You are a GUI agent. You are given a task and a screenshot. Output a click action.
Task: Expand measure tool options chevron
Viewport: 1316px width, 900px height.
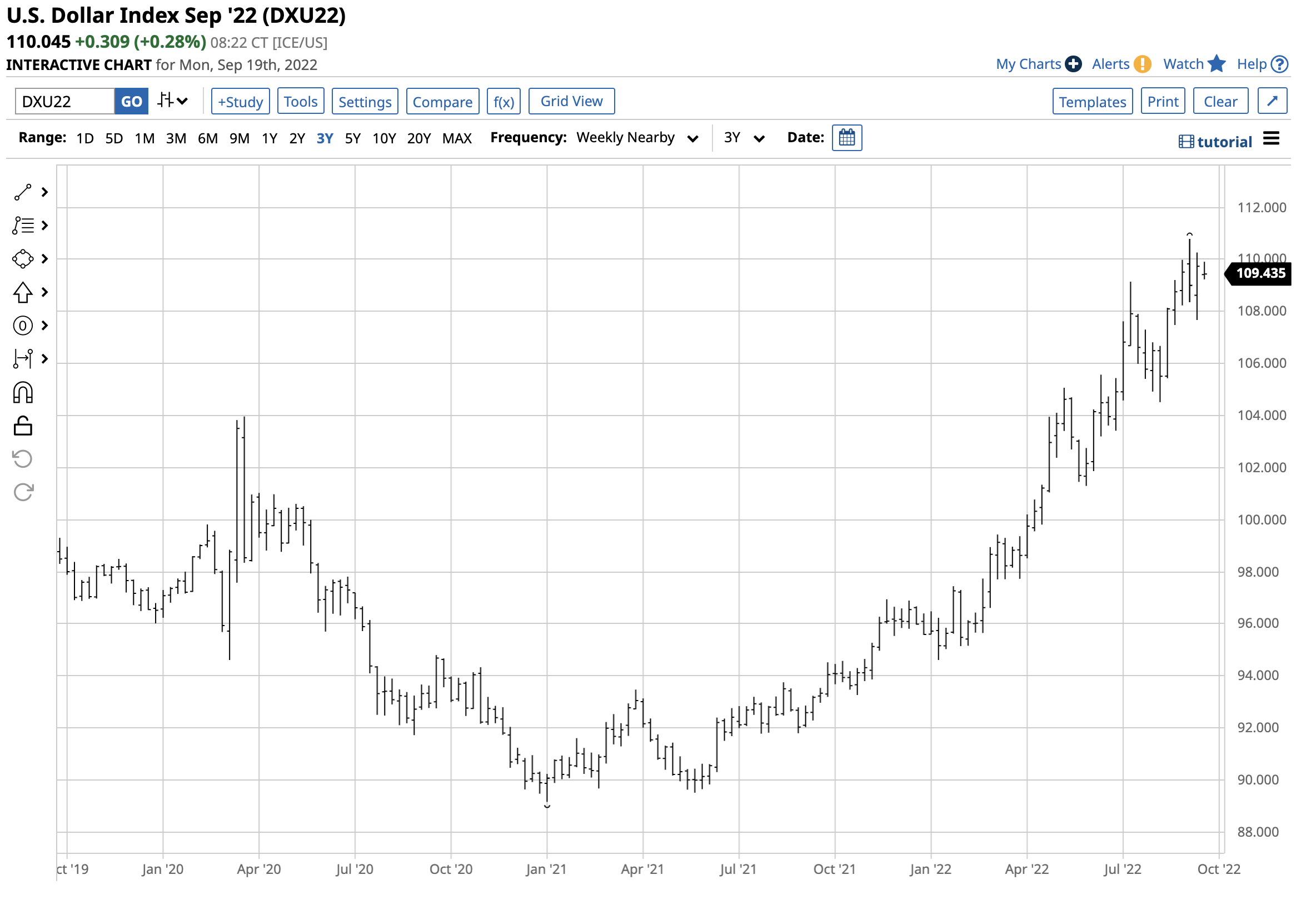click(x=44, y=360)
